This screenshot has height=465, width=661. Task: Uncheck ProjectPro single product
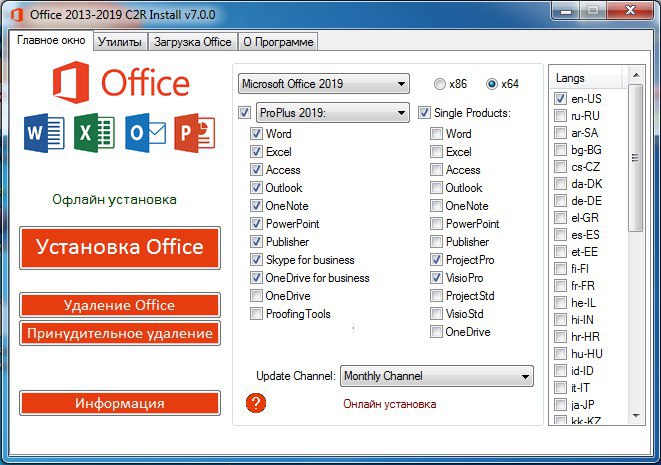pyautogui.click(x=436, y=260)
